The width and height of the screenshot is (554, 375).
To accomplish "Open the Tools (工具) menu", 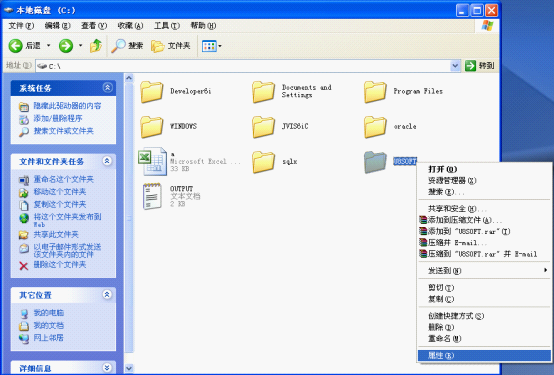I will (167, 26).
